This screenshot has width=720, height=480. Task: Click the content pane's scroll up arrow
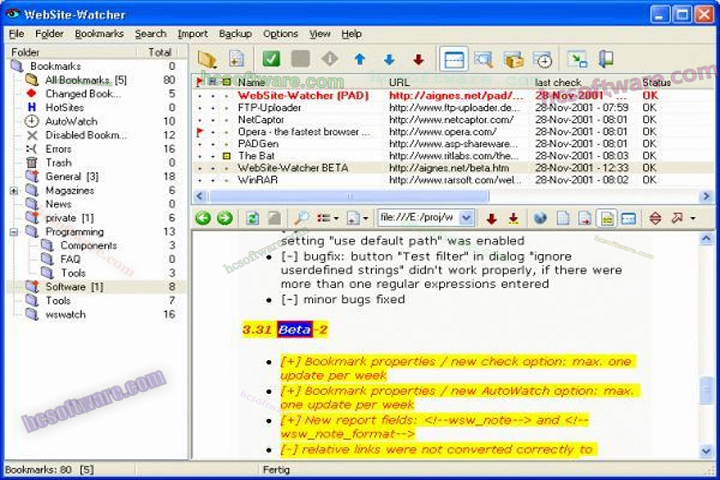pyautogui.click(x=706, y=238)
